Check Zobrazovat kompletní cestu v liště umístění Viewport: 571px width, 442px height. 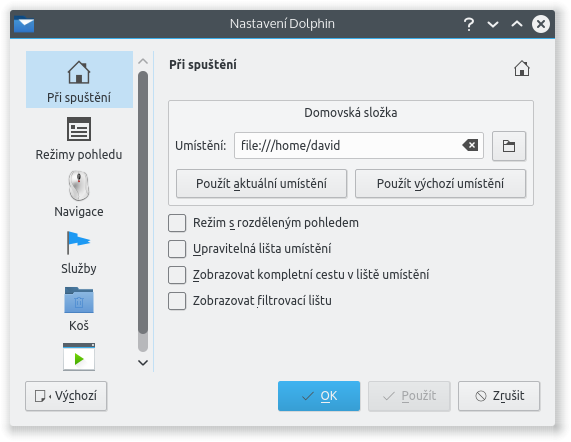(177, 275)
